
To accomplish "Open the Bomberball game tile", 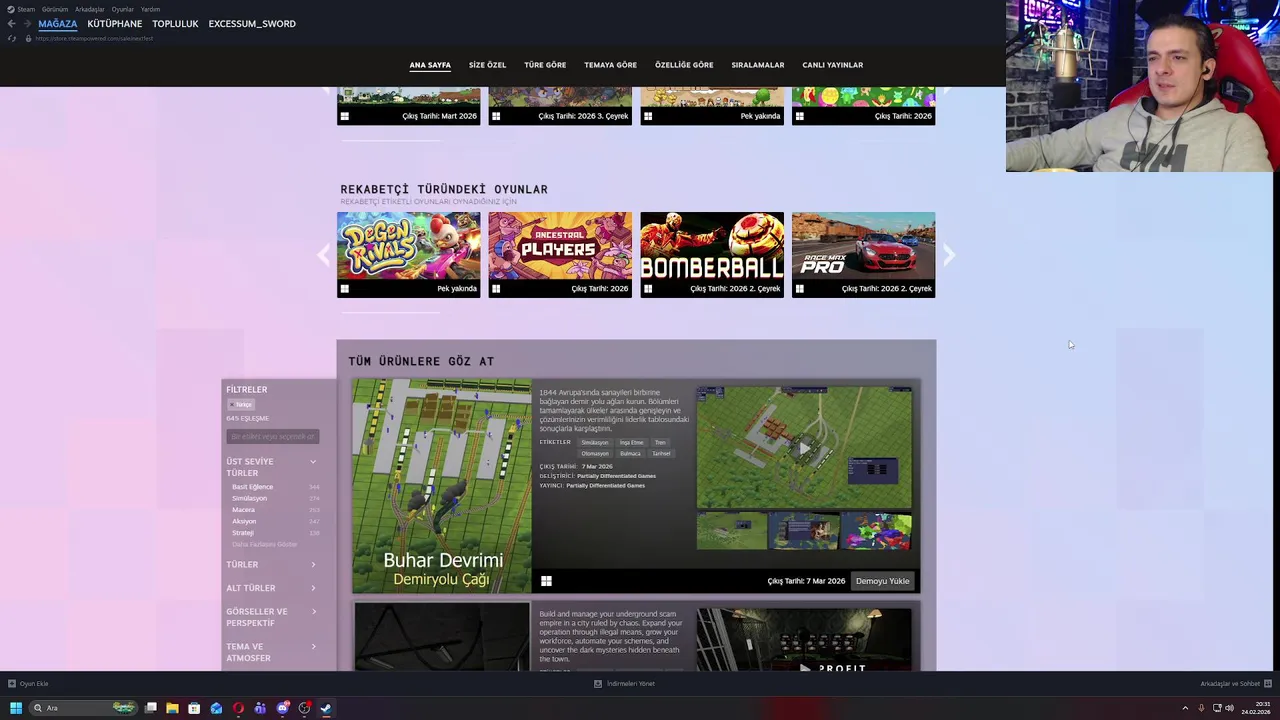I will [x=712, y=255].
